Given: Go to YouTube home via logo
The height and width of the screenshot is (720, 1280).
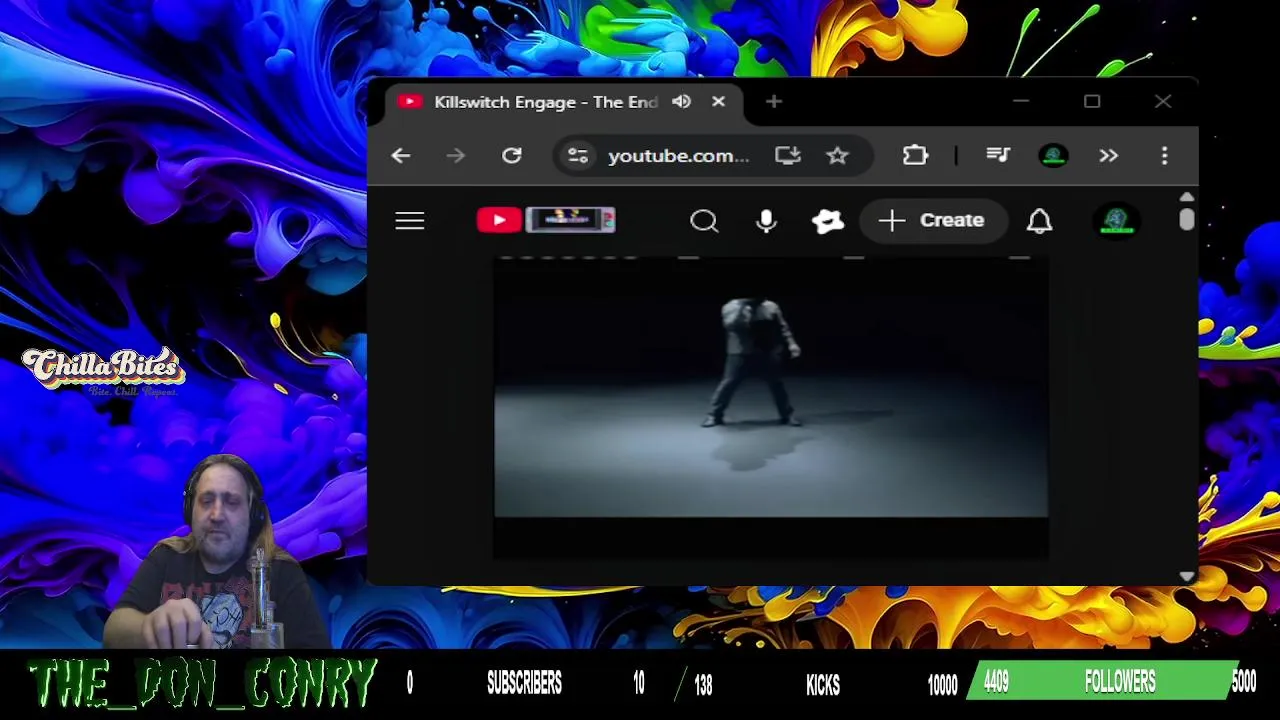Looking at the screenshot, I should (x=546, y=220).
